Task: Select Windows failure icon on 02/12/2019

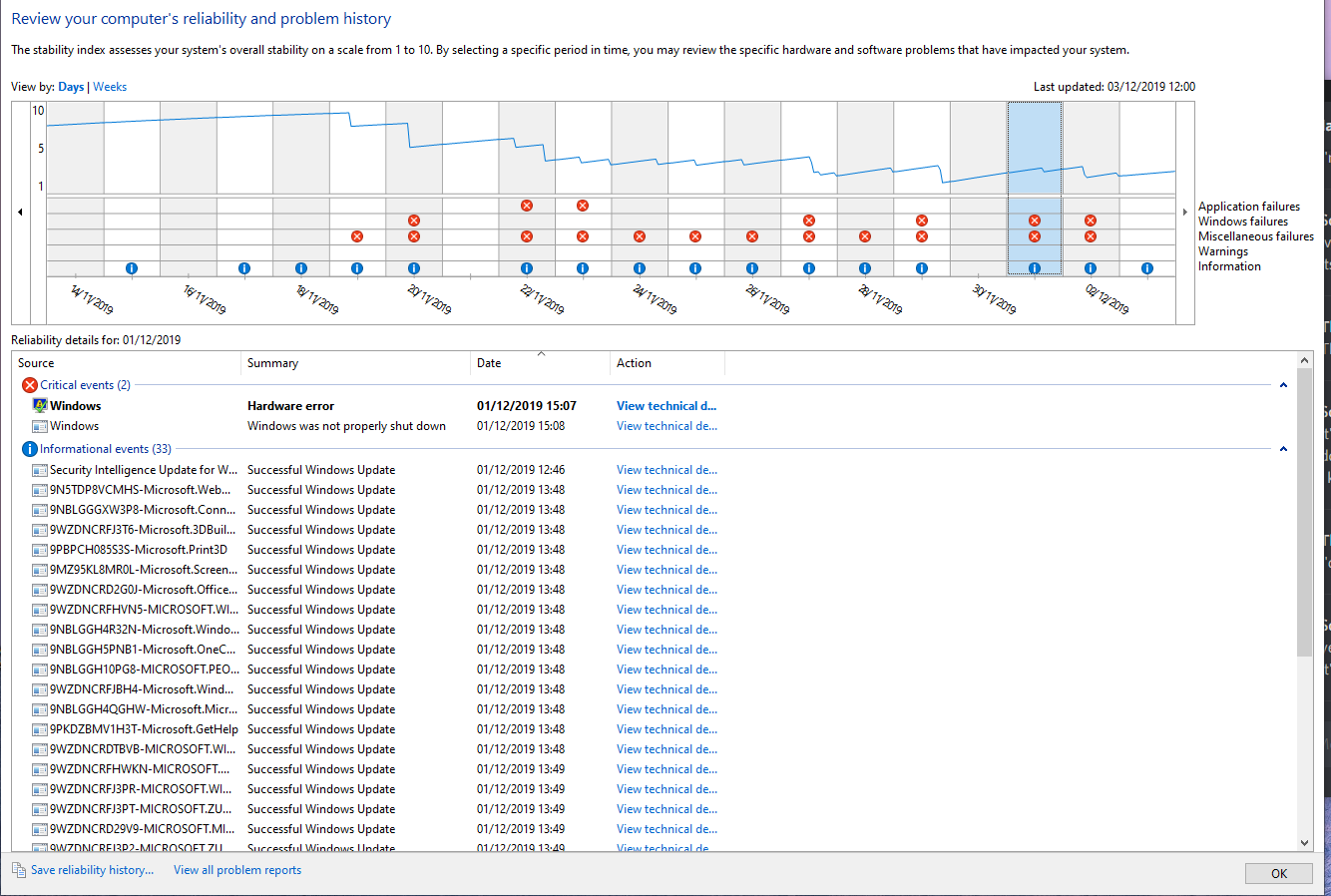Action: pos(1091,221)
